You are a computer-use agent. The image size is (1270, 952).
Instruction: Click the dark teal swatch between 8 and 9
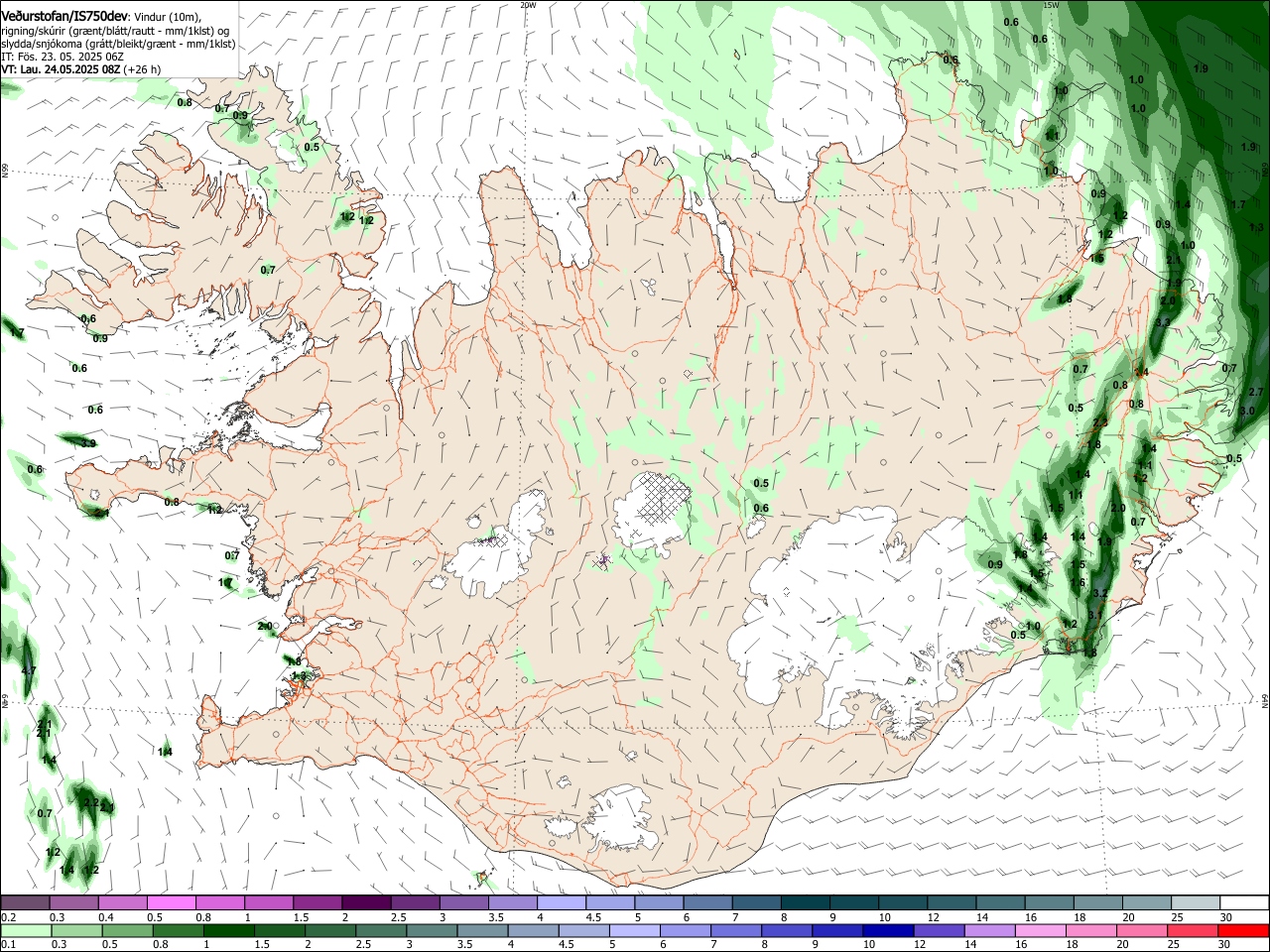[x=805, y=902]
